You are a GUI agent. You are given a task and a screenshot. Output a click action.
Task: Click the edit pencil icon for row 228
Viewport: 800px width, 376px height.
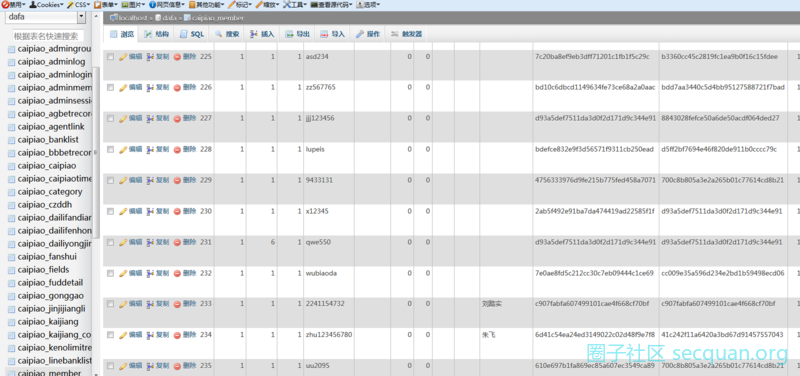pyautogui.click(x=122, y=149)
